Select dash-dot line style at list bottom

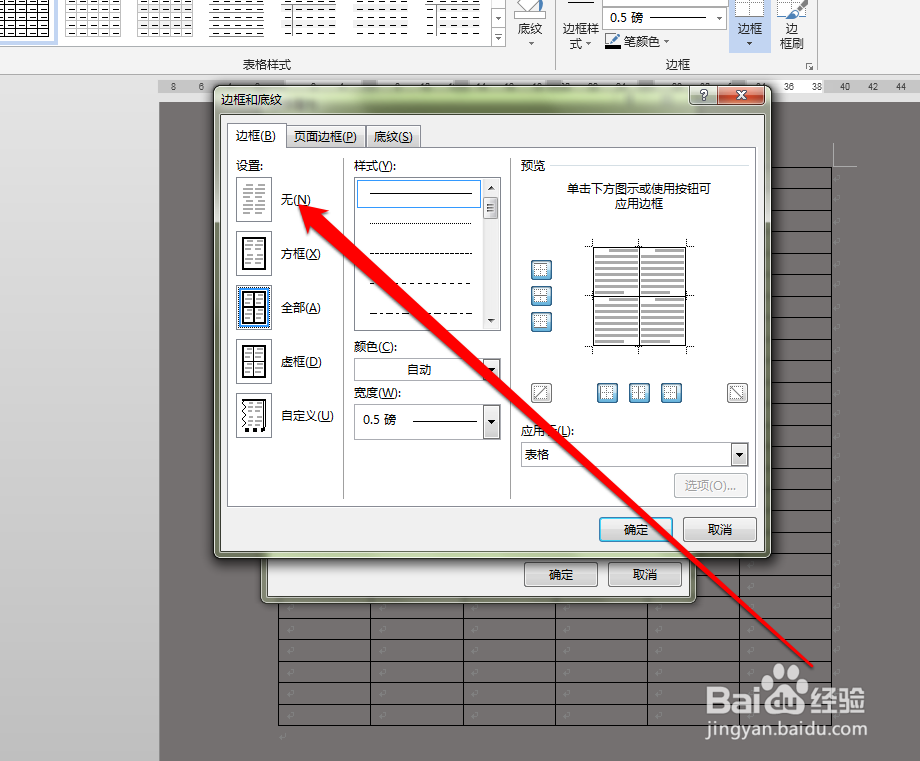click(420, 313)
